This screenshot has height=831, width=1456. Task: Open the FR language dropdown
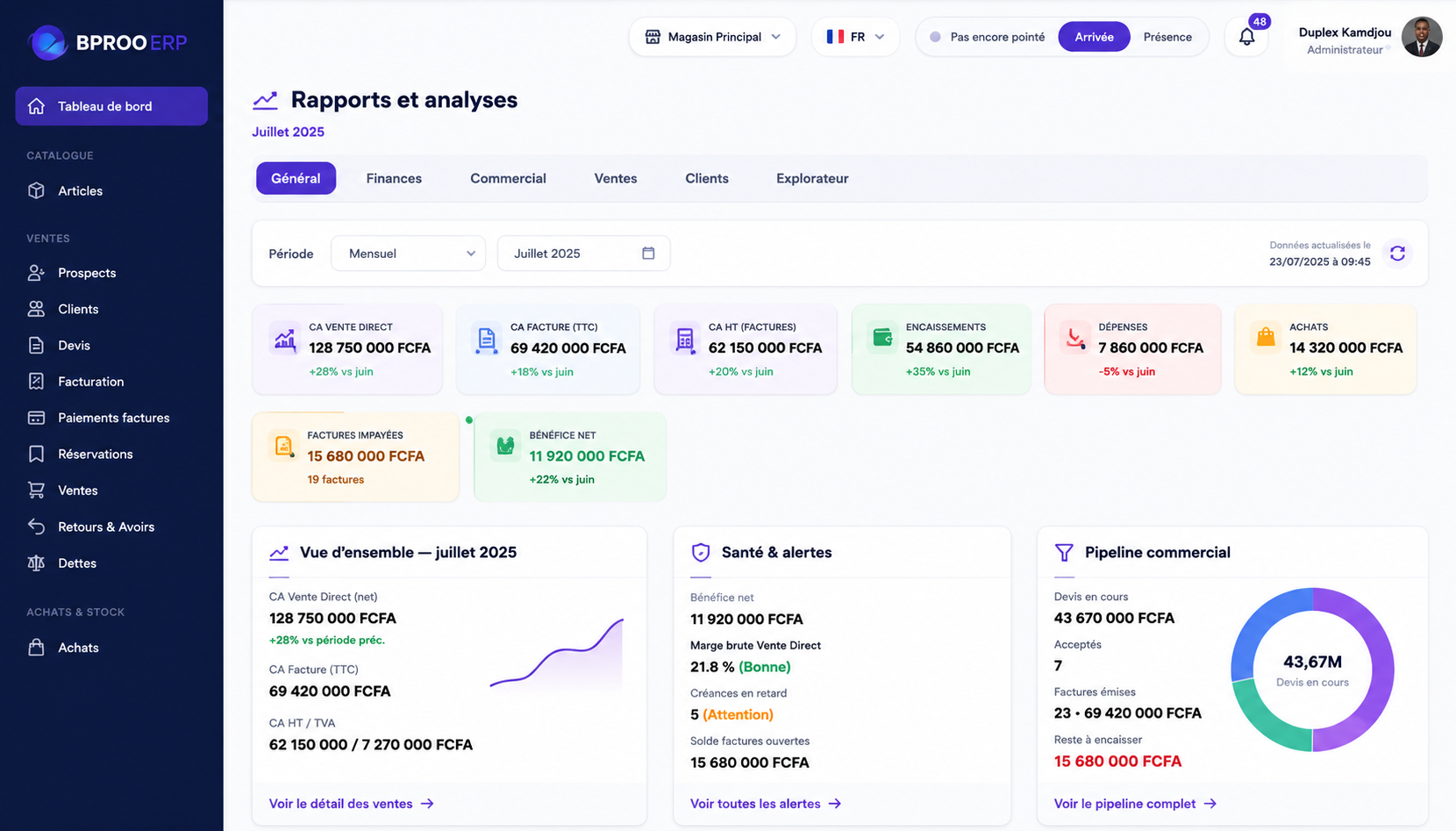pyautogui.click(x=855, y=37)
